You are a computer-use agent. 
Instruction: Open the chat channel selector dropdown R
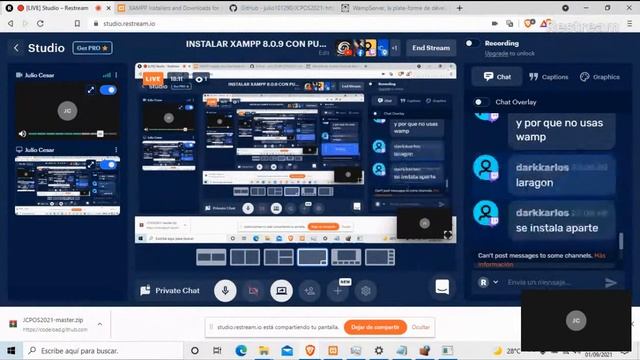pyautogui.click(x=488, y=282)
